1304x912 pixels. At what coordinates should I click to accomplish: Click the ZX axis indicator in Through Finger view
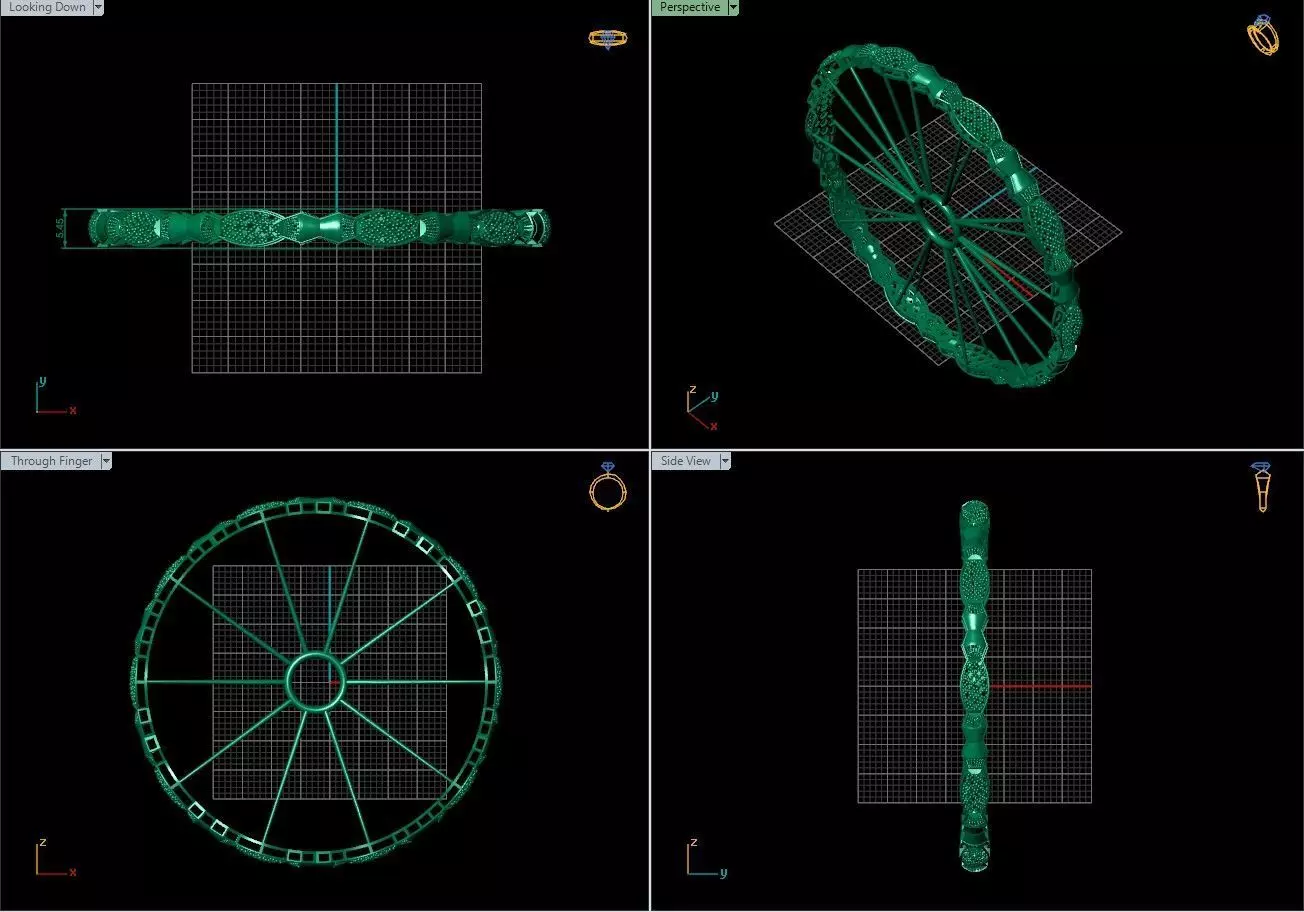(55, 858)
